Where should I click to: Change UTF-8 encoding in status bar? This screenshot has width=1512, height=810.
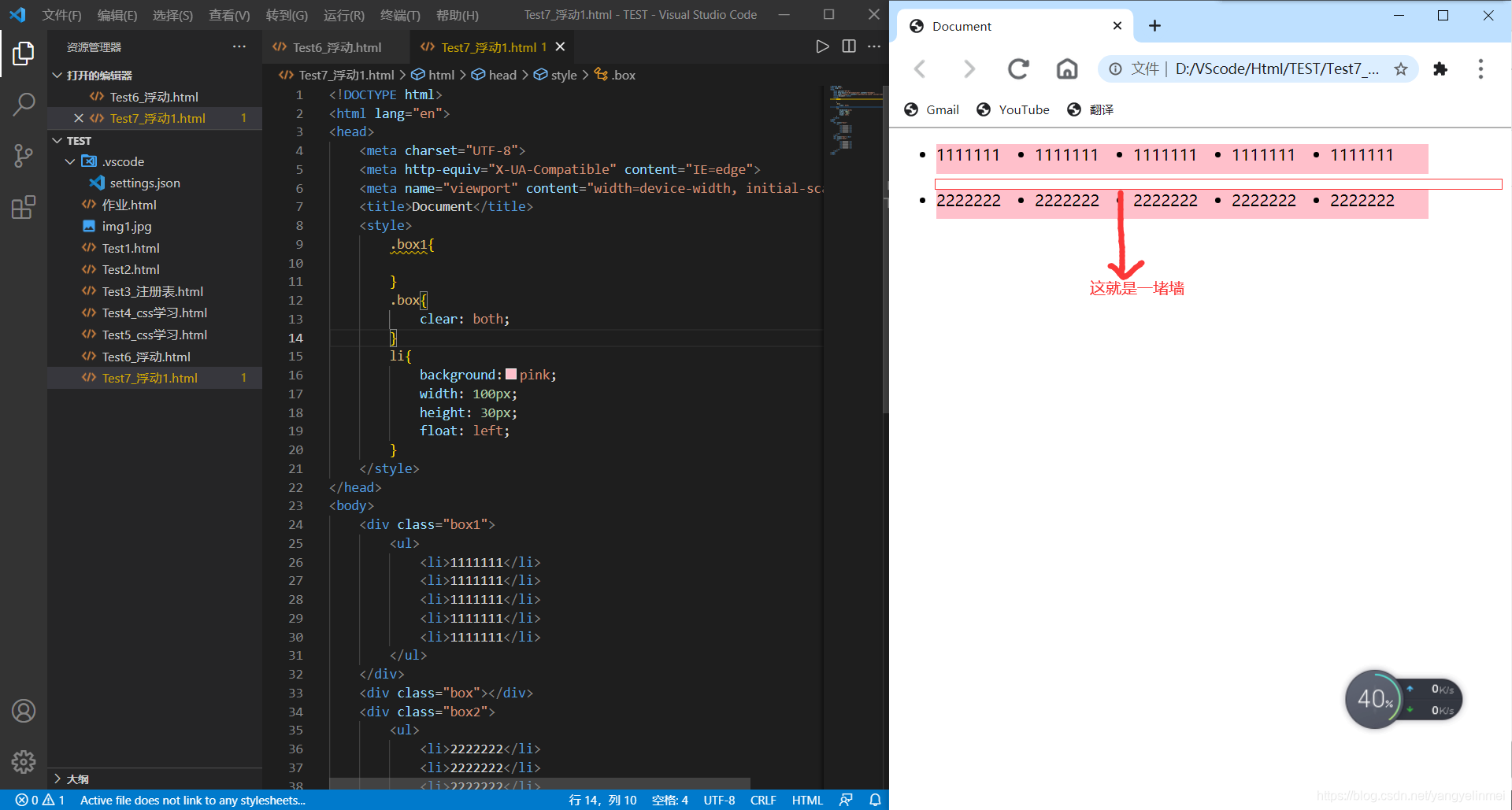click(x=719, y=800)
